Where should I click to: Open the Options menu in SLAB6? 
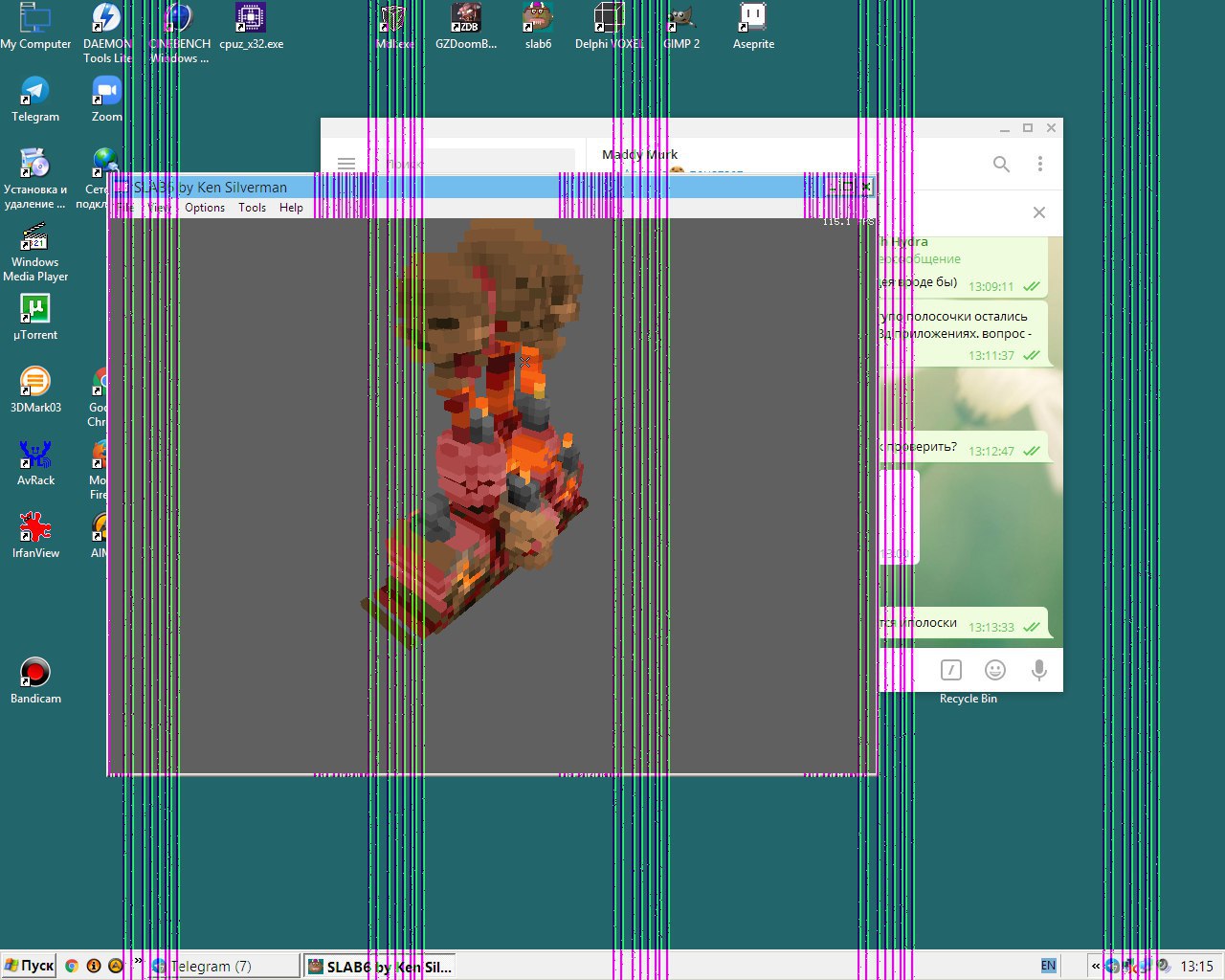pyautogui.click(x=205, y=208)
